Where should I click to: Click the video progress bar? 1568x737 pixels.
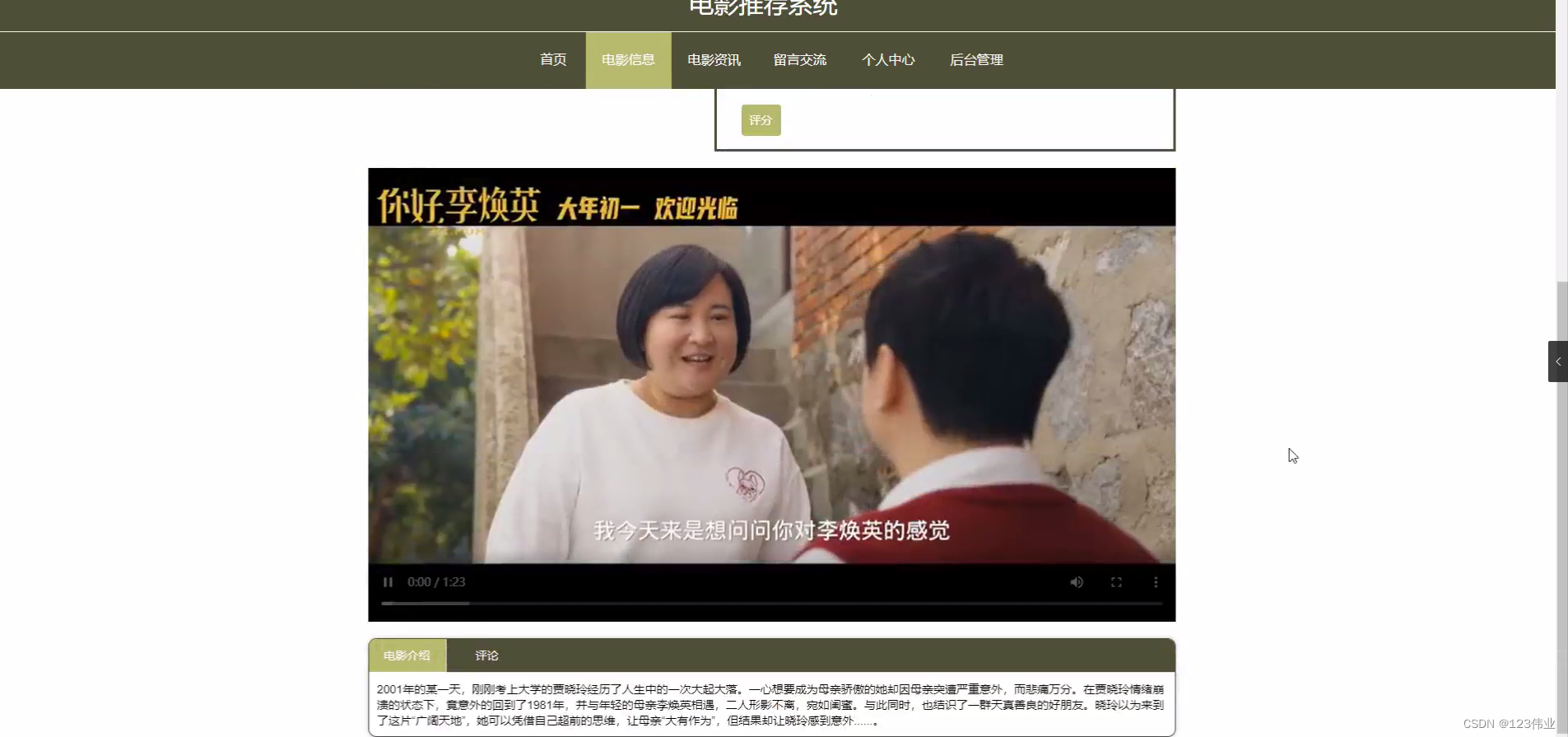pyautogui.click(x=771, y=604)
